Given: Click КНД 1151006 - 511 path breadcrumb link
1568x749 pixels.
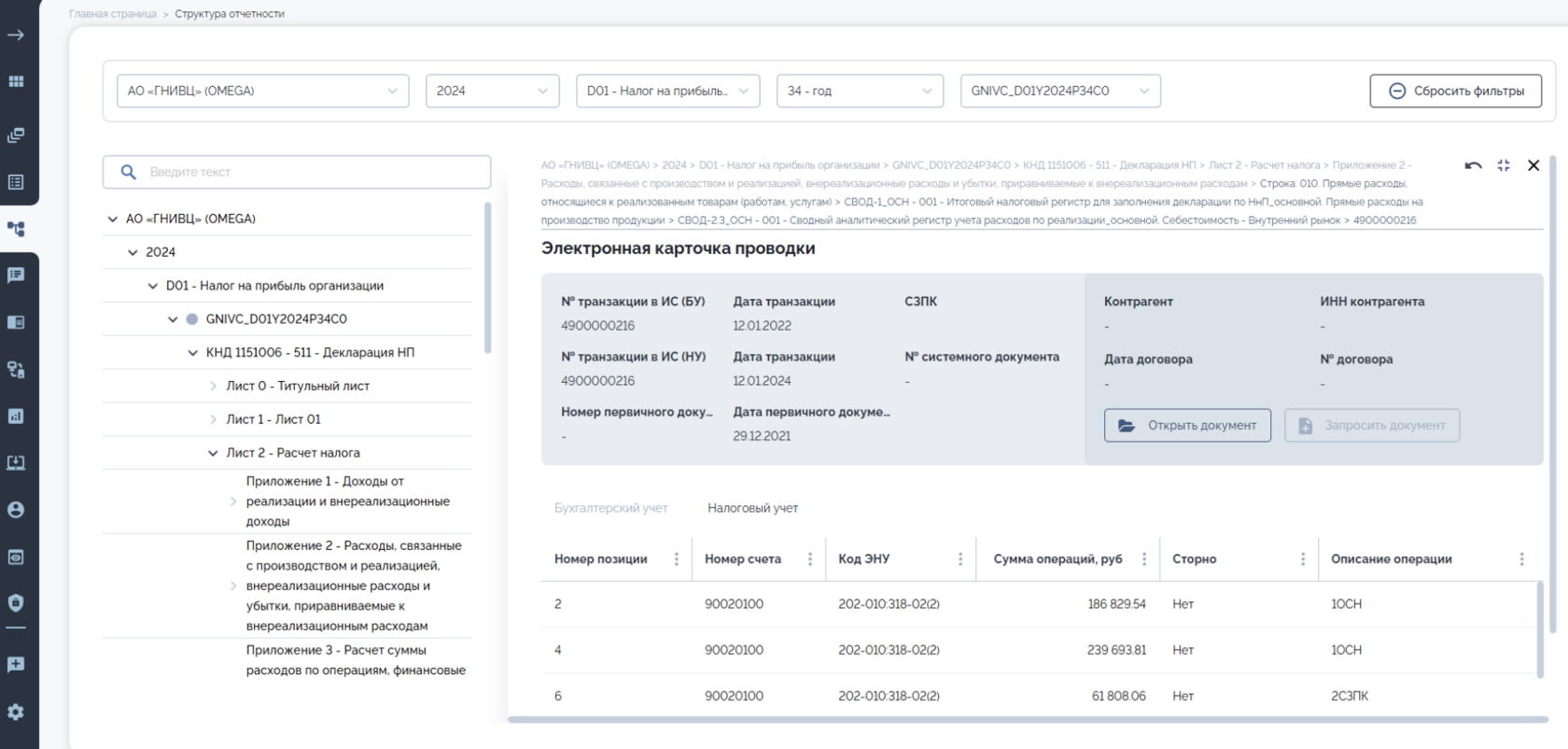Looking at the screenshot, I should [1109, 165].
